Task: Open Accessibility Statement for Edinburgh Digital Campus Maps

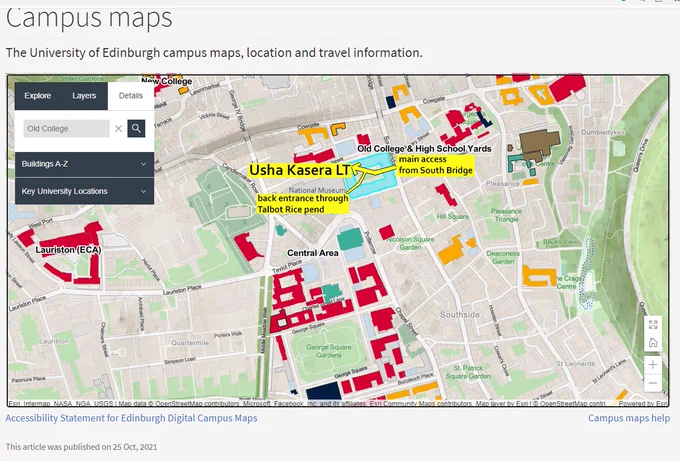Action: coord(131,418)
